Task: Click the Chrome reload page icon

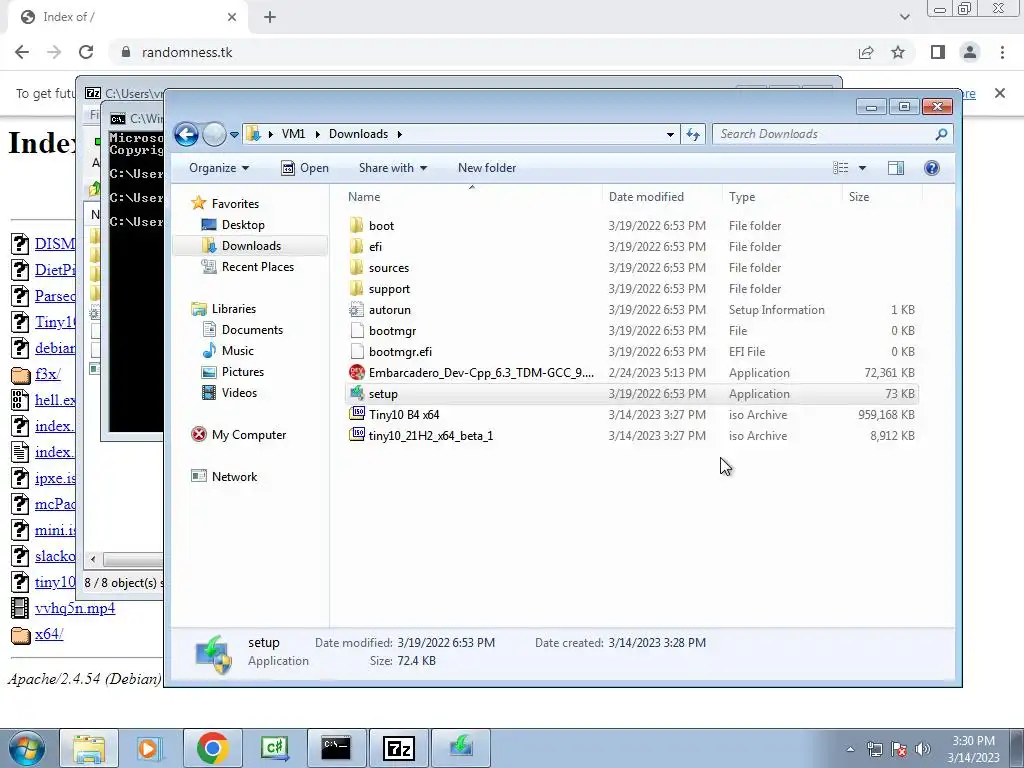Action: coord(86,52)
